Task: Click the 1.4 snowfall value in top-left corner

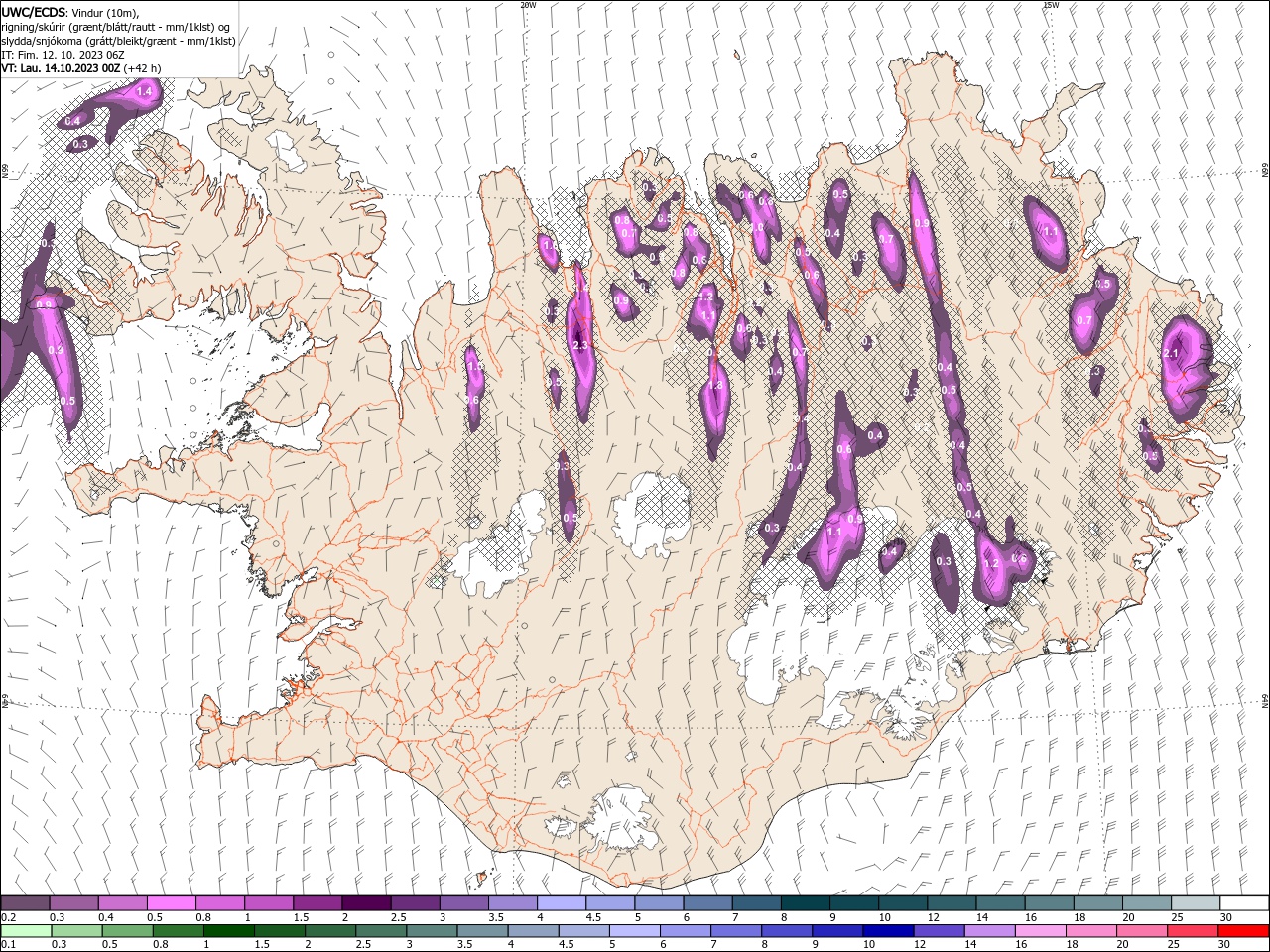Action: [144, 92]
